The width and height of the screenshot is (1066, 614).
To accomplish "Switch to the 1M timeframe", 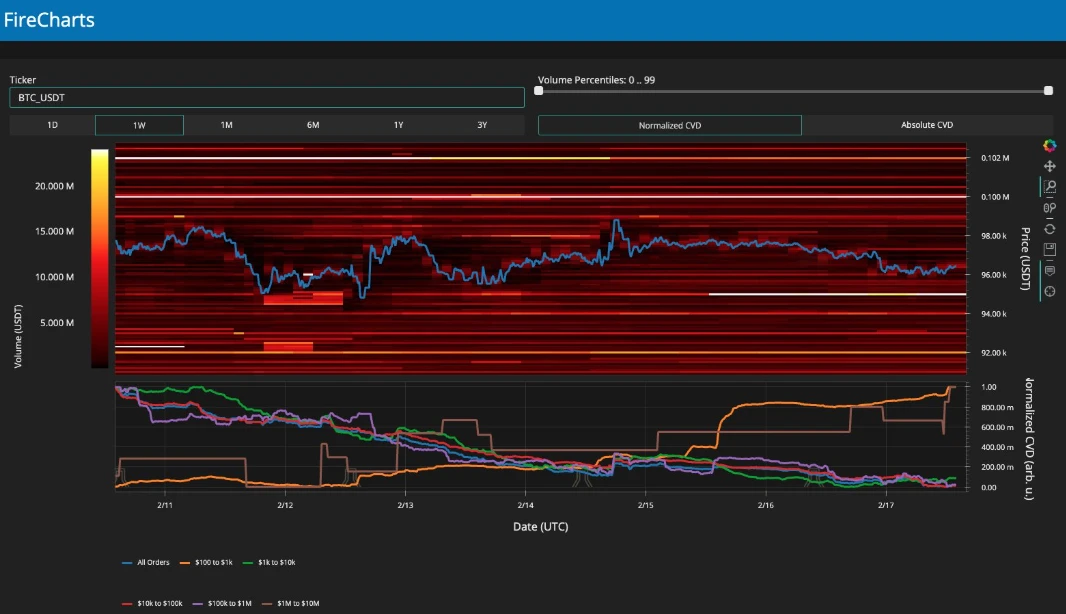I will pyautogui.click(x=226, y=125).
